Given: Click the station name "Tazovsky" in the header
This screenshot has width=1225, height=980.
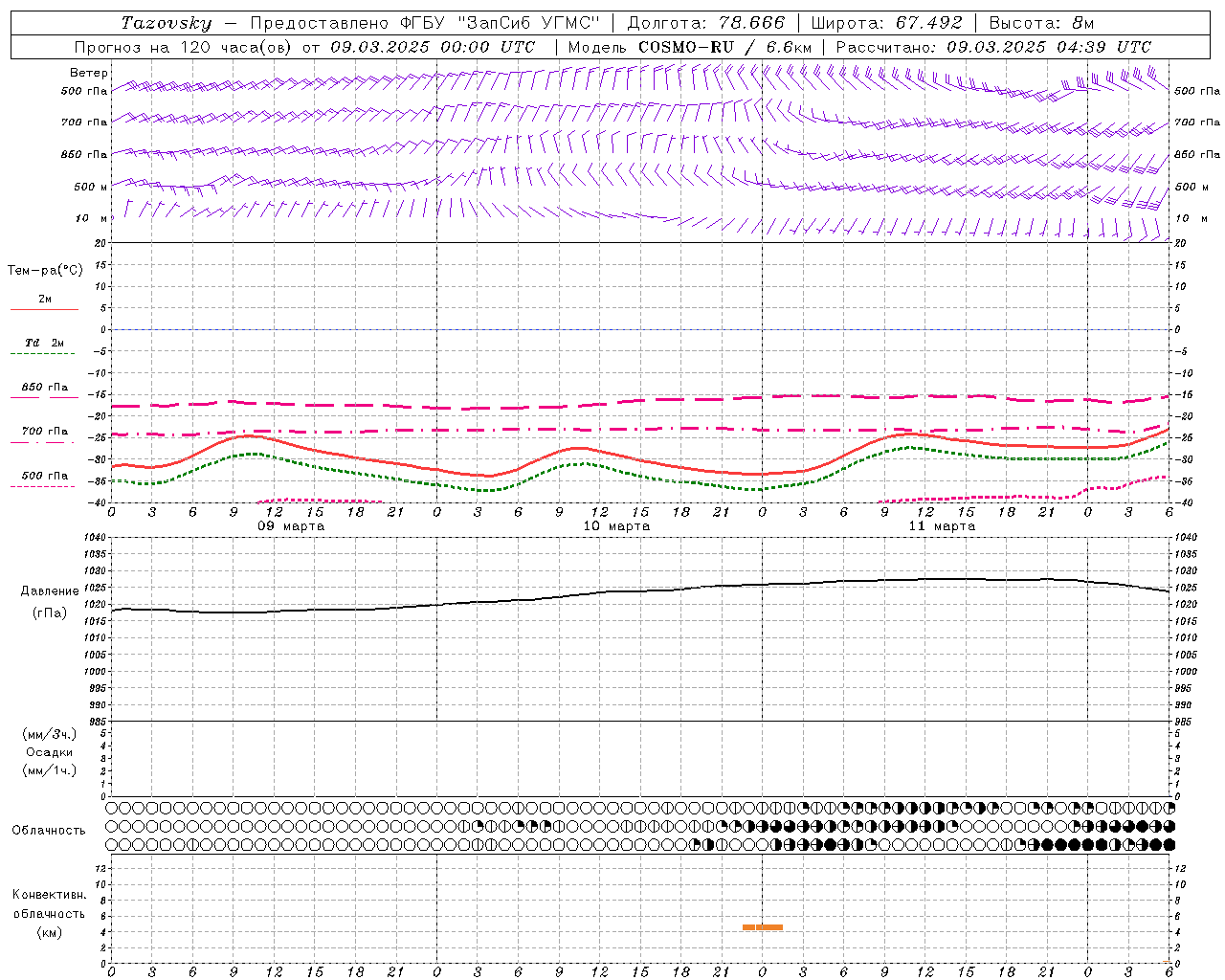Looking at the screenshot, I should click(x=167, y=23).
